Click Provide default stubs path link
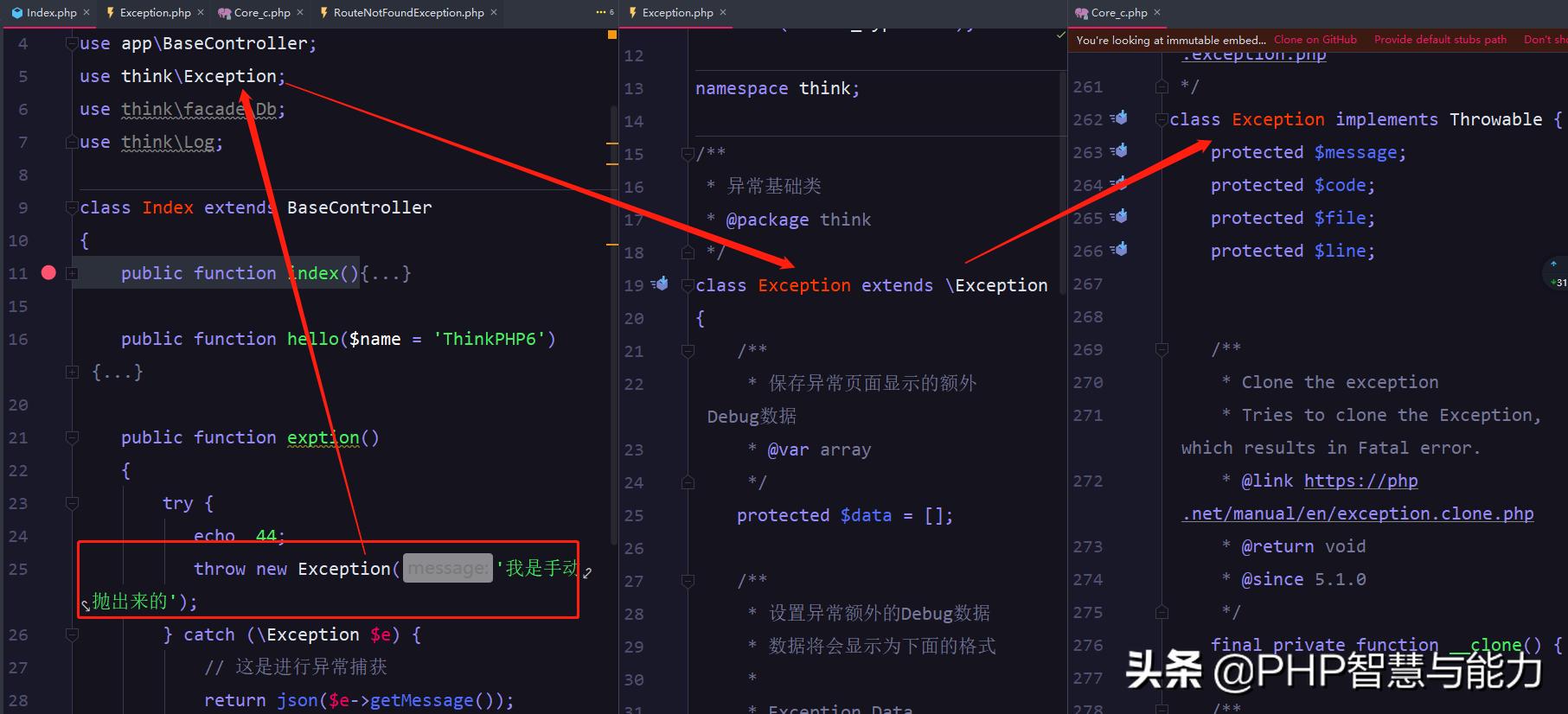The height and width of the screenshot is (714, 1568). (x=1440, y=40)
